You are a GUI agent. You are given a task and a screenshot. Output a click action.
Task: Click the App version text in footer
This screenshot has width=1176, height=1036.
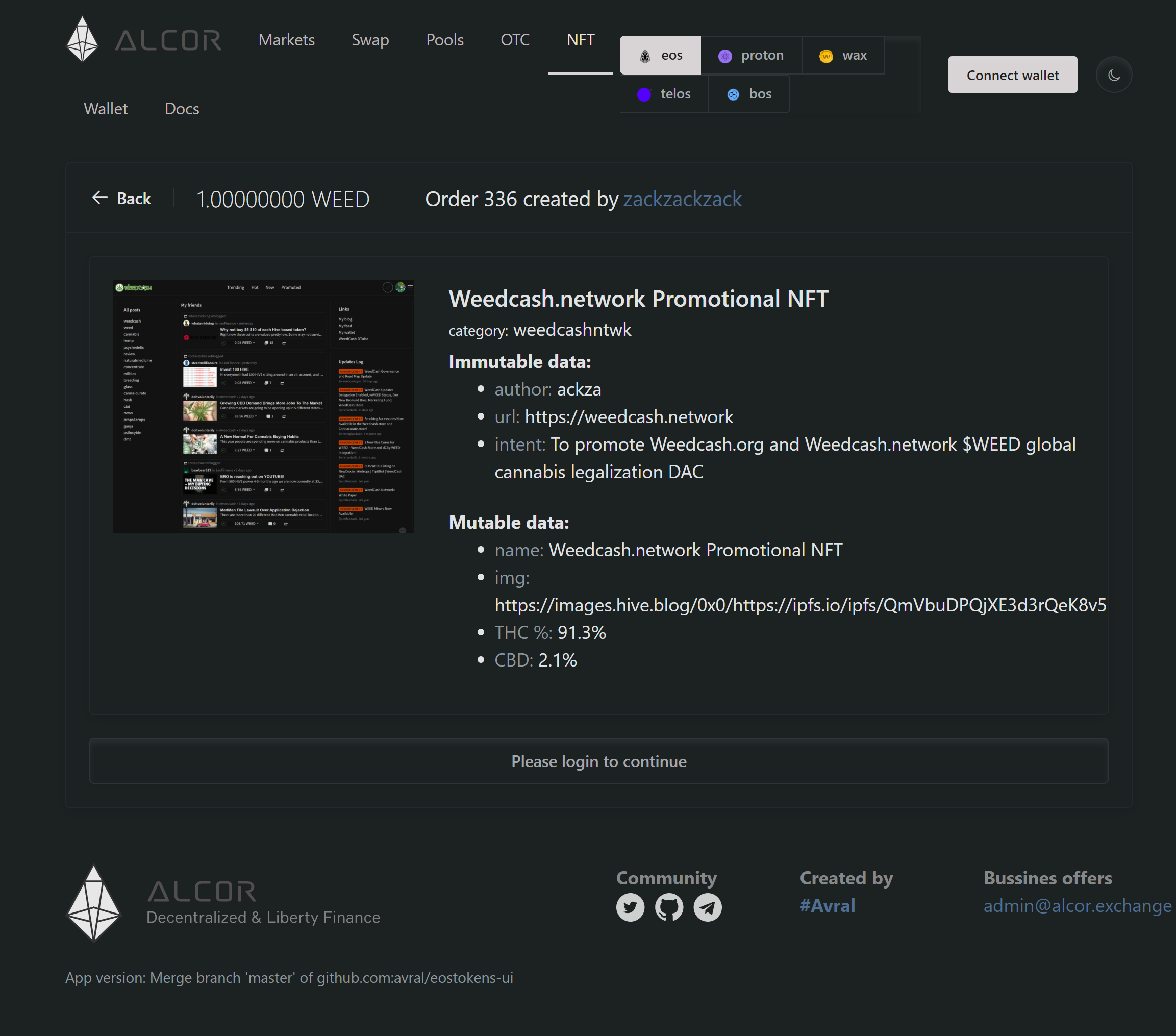(x=289, y=977)
